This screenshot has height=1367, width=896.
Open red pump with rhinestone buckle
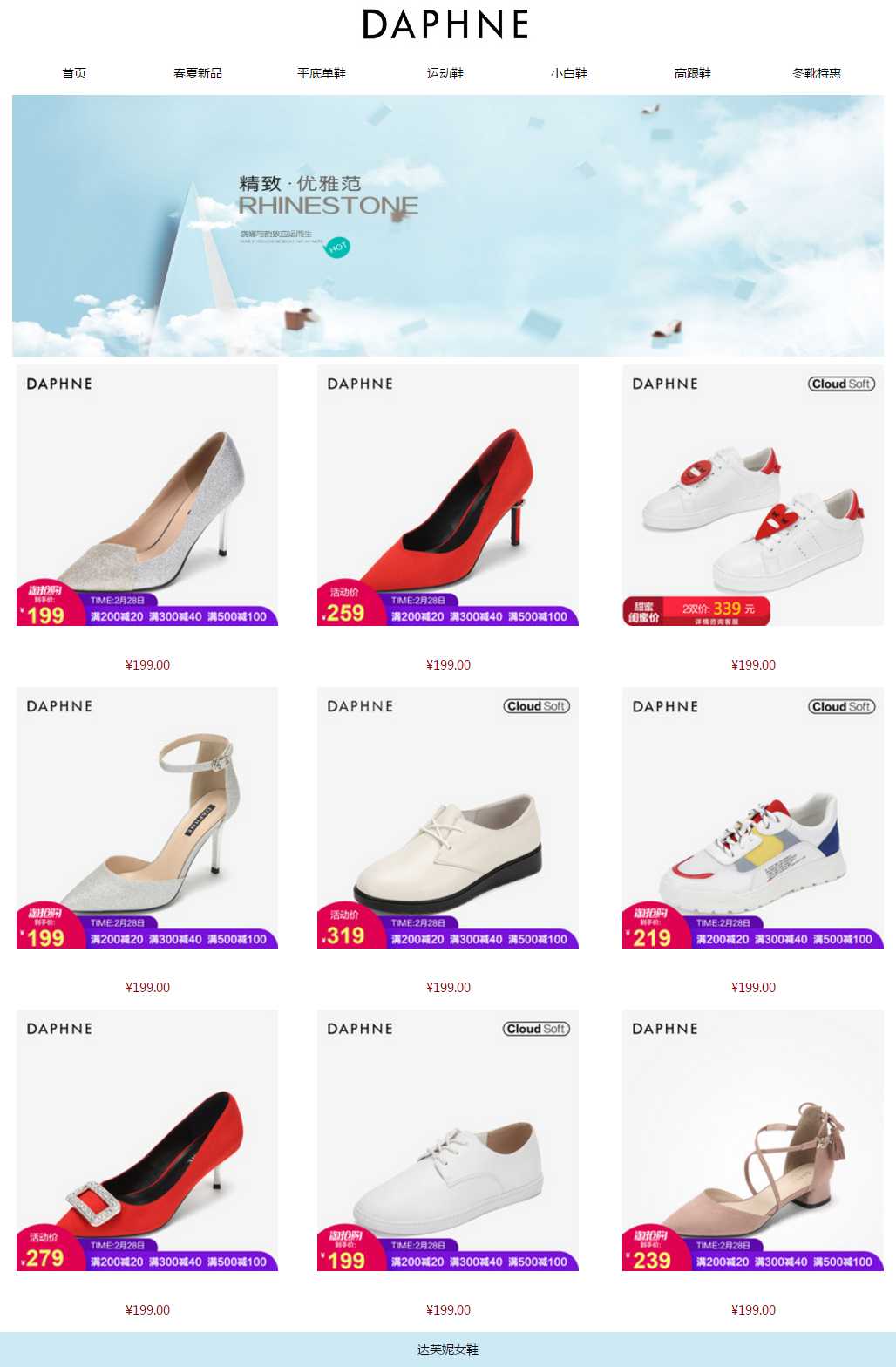147,1140
